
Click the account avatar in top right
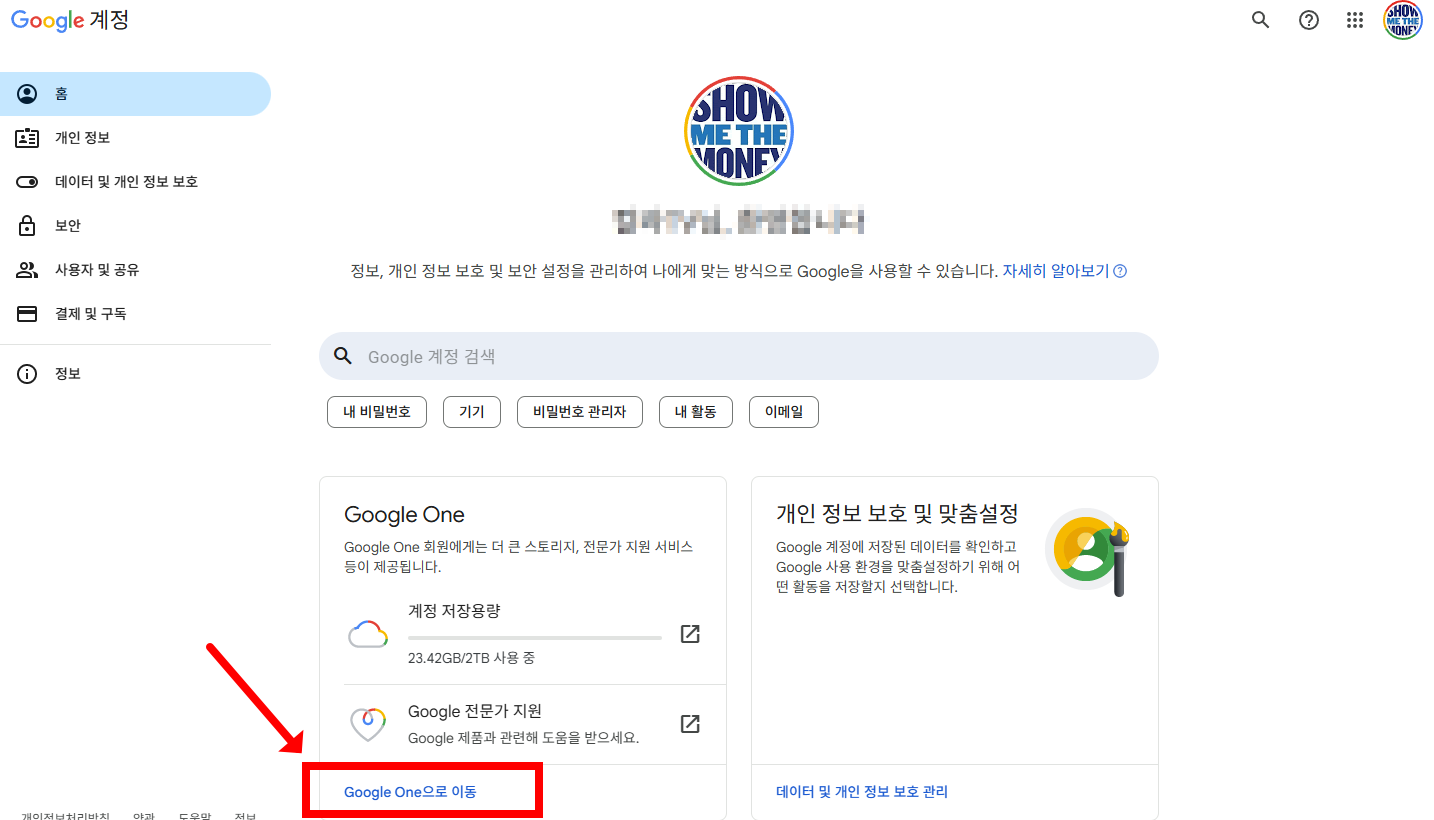(1403, 20)
